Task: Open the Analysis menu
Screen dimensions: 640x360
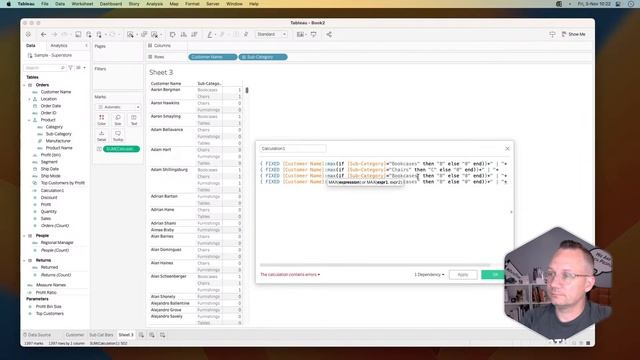Action: (x=154, y=4)
